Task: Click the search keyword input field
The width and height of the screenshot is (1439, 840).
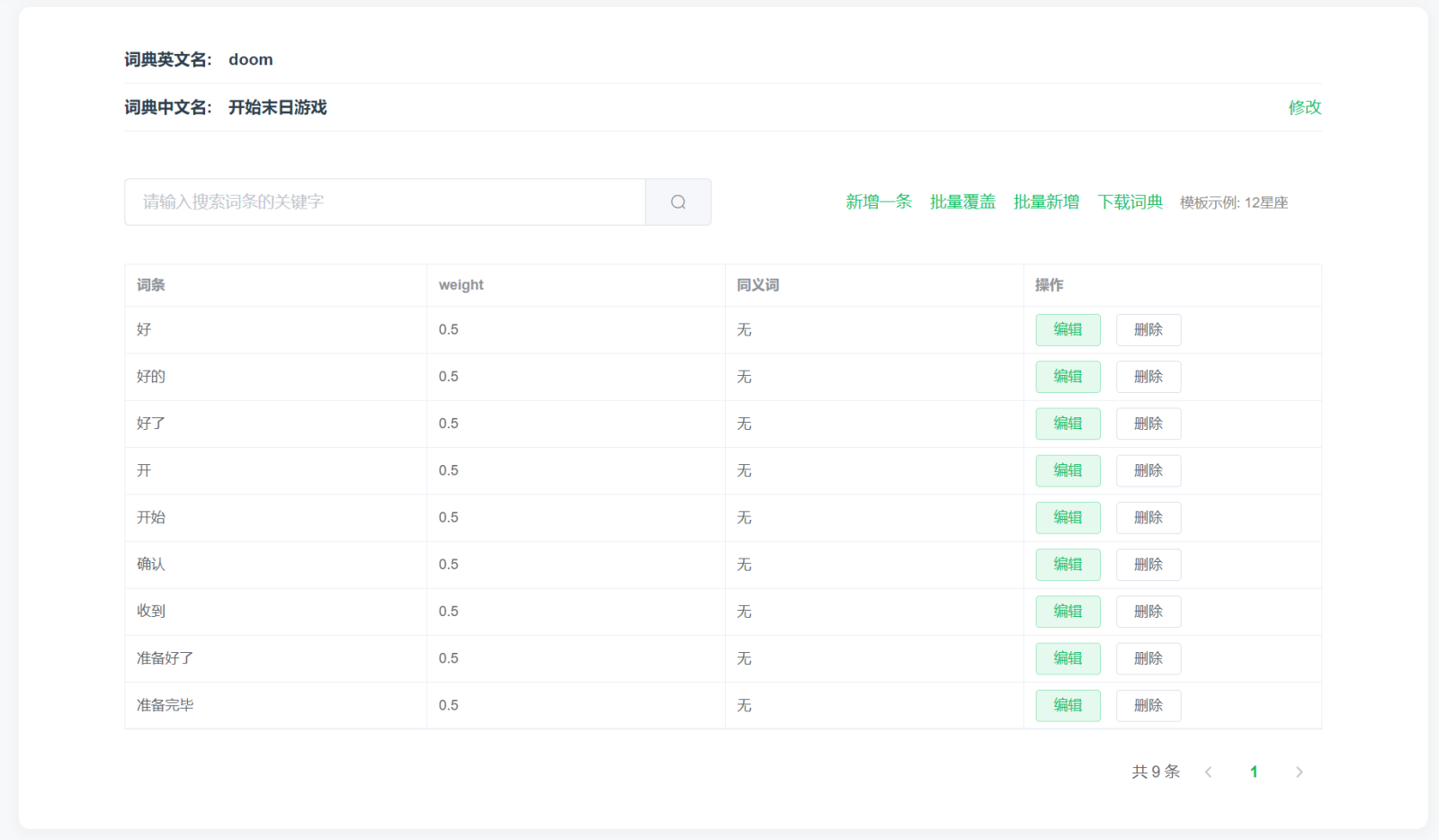Action: point(385,202)
